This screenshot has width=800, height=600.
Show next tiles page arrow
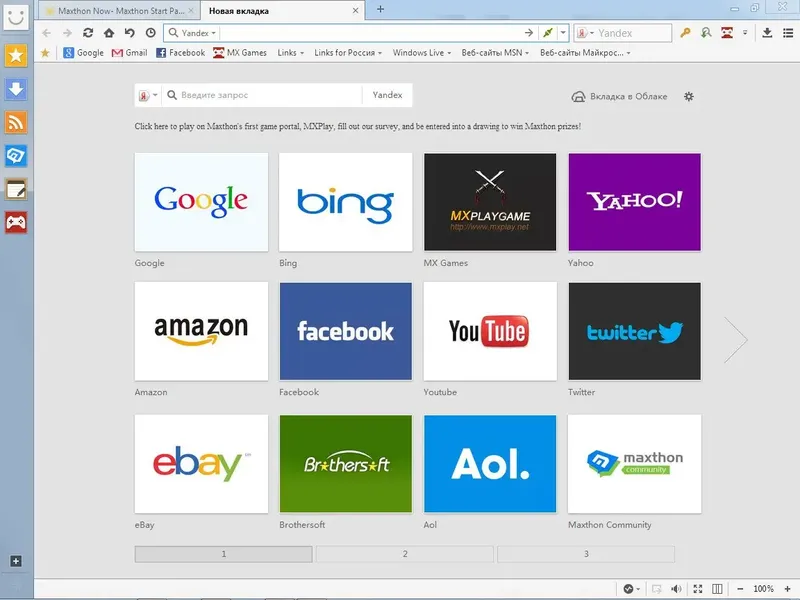click(736, 340)
